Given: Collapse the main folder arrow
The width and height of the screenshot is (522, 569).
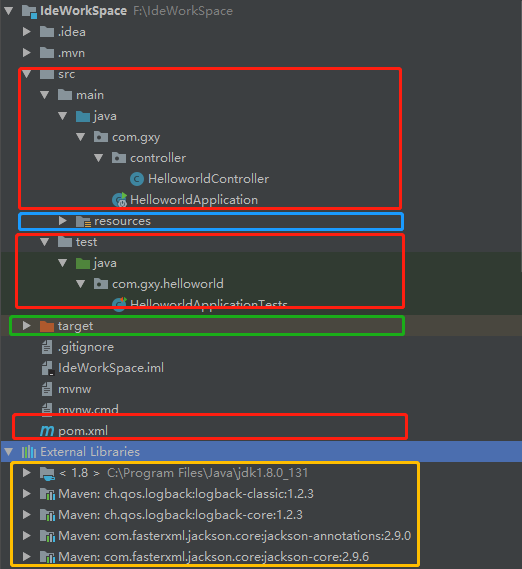Looking at the screenshot, I should (45, 95).
